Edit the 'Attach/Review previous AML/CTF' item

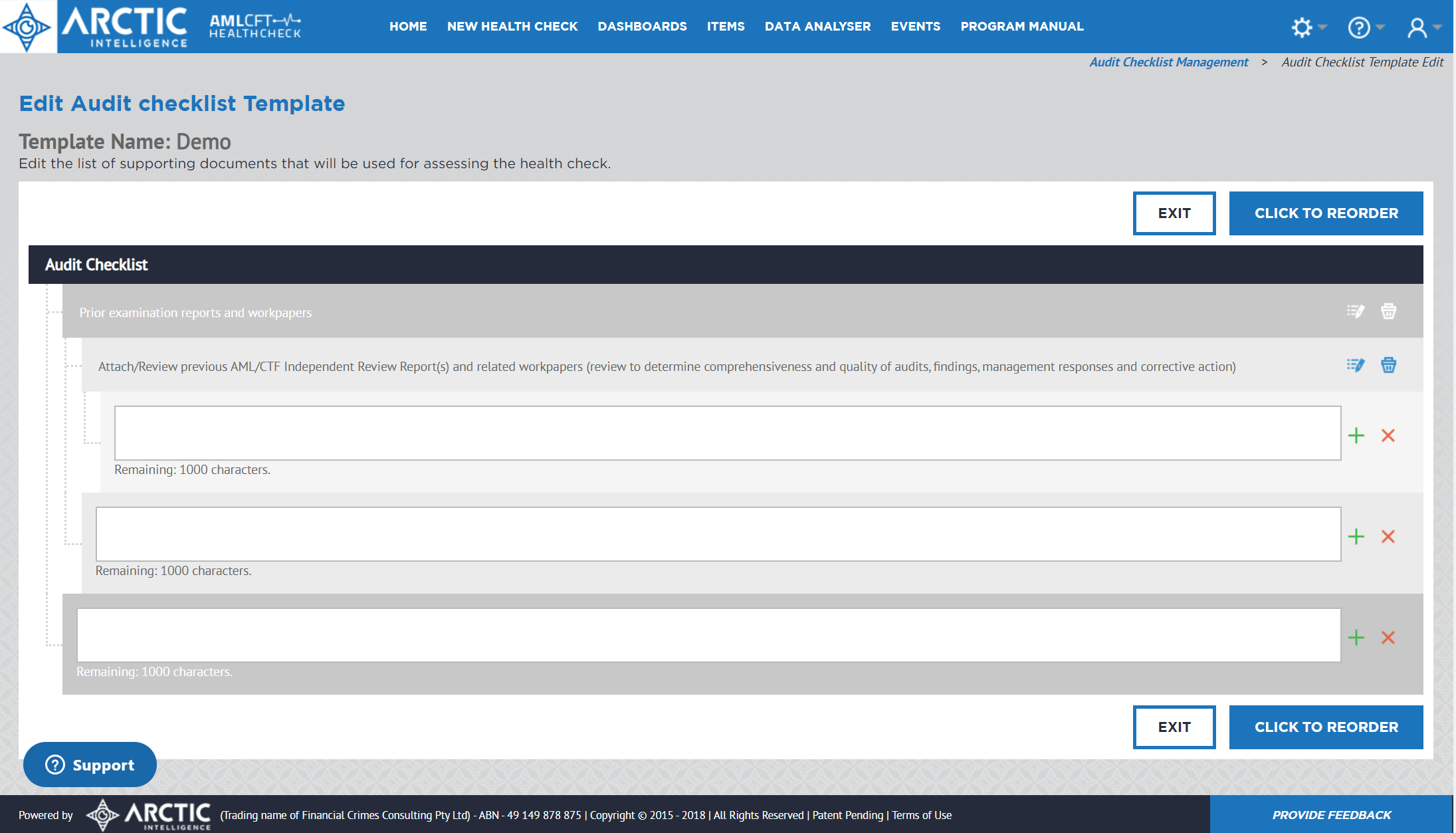point(1355,365)
